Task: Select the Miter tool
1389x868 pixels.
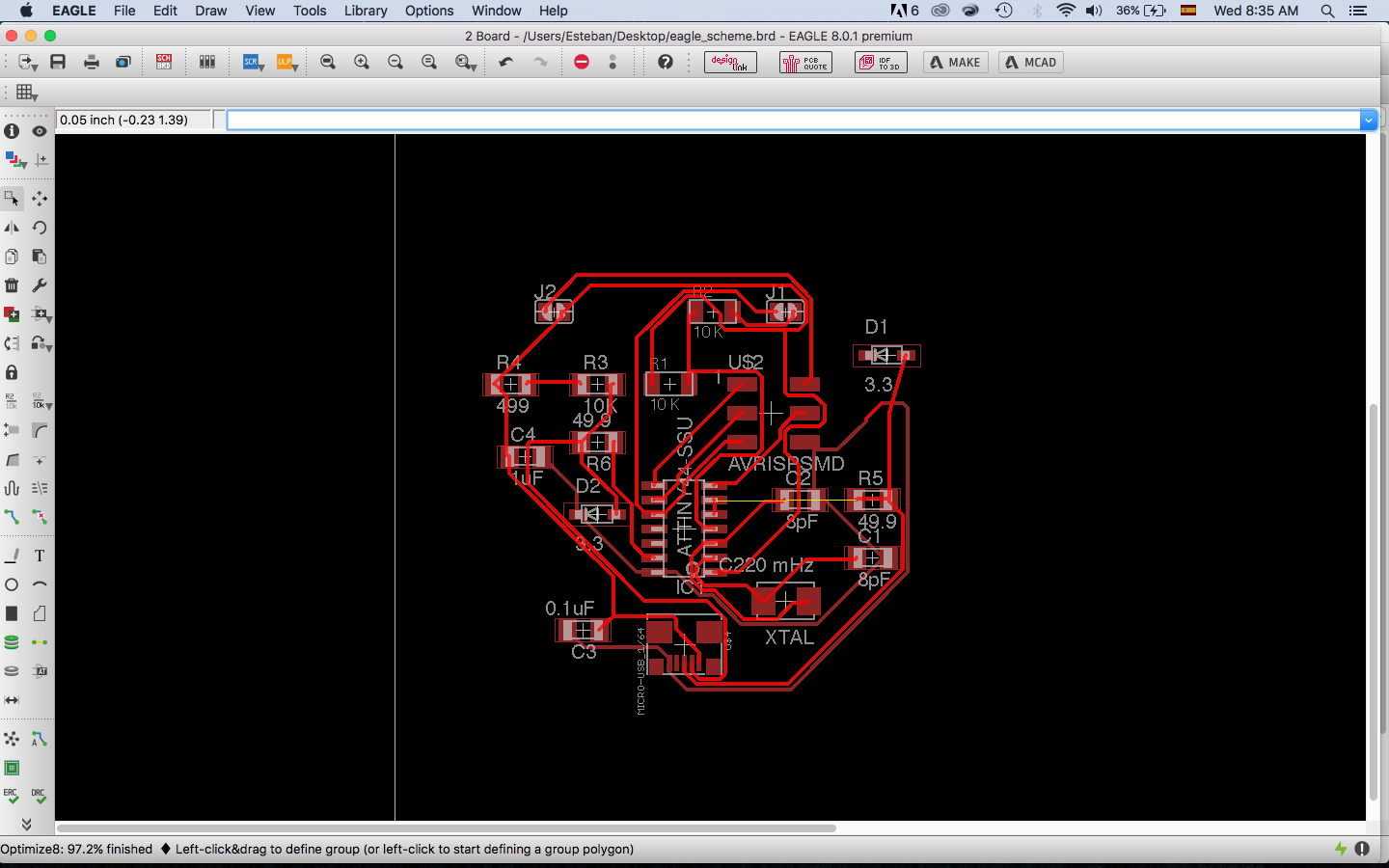Action: [x=40, y=430]
